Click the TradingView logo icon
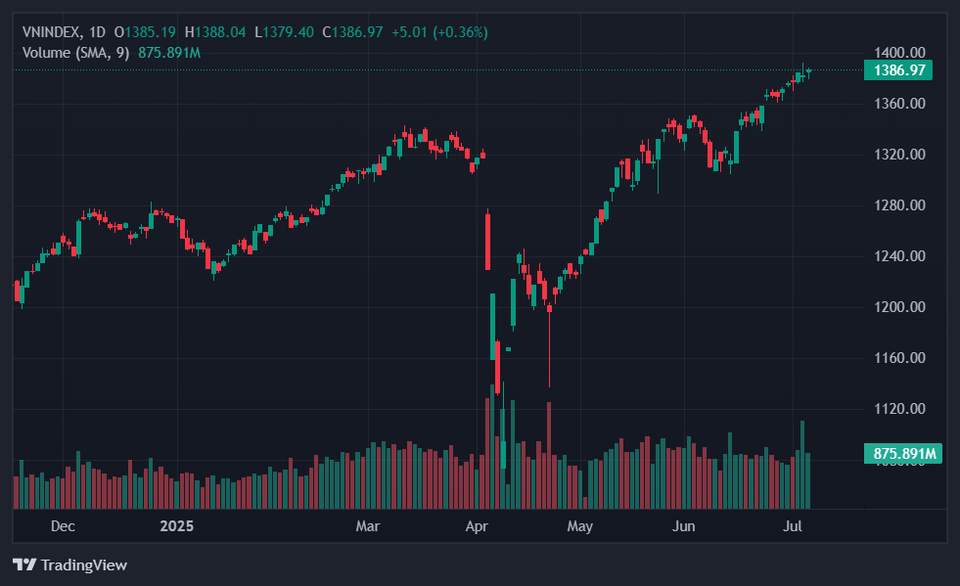This screenshot has width=960, height=586. (24, 564)
